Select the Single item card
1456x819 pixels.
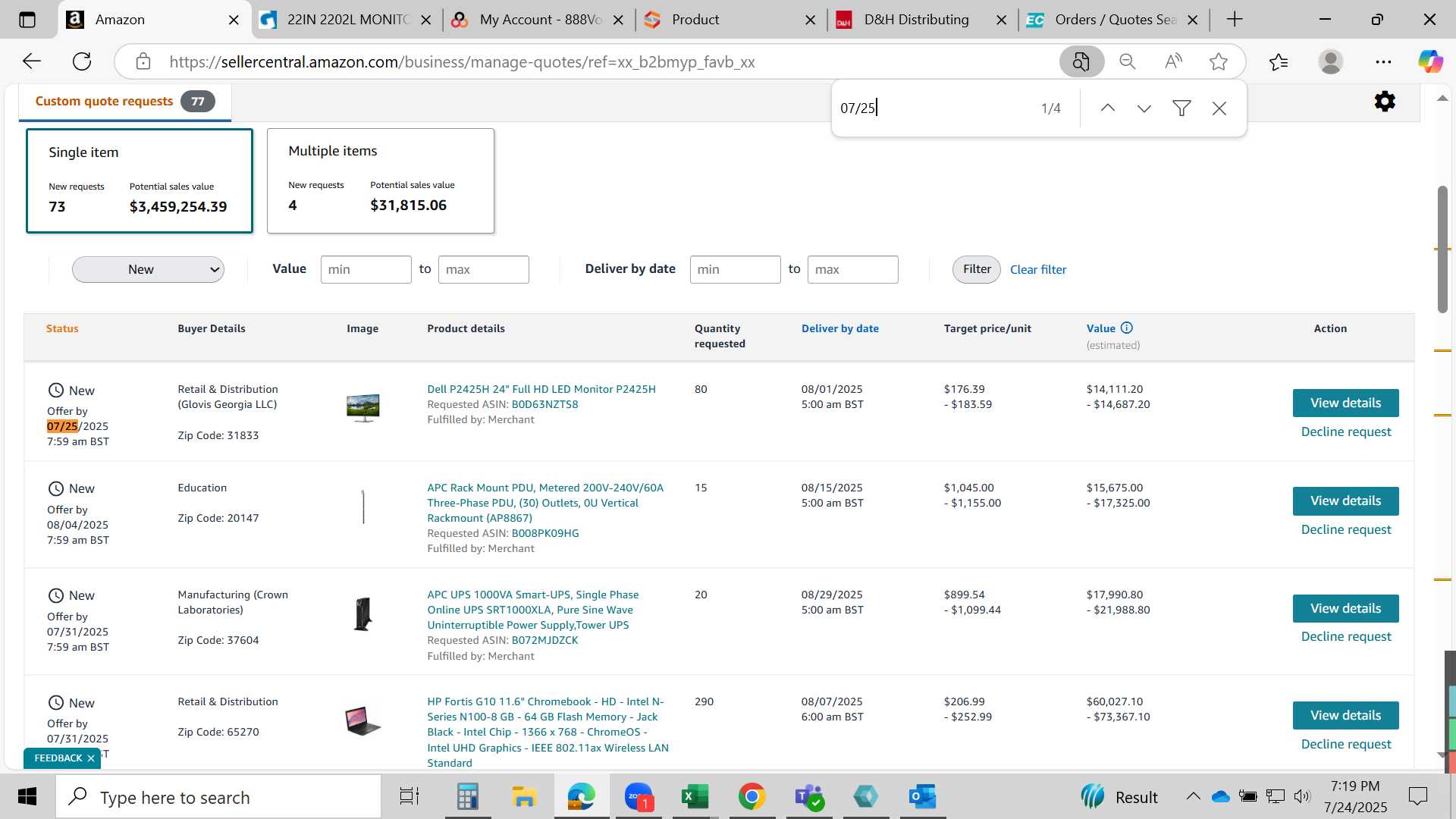[140, 180]
